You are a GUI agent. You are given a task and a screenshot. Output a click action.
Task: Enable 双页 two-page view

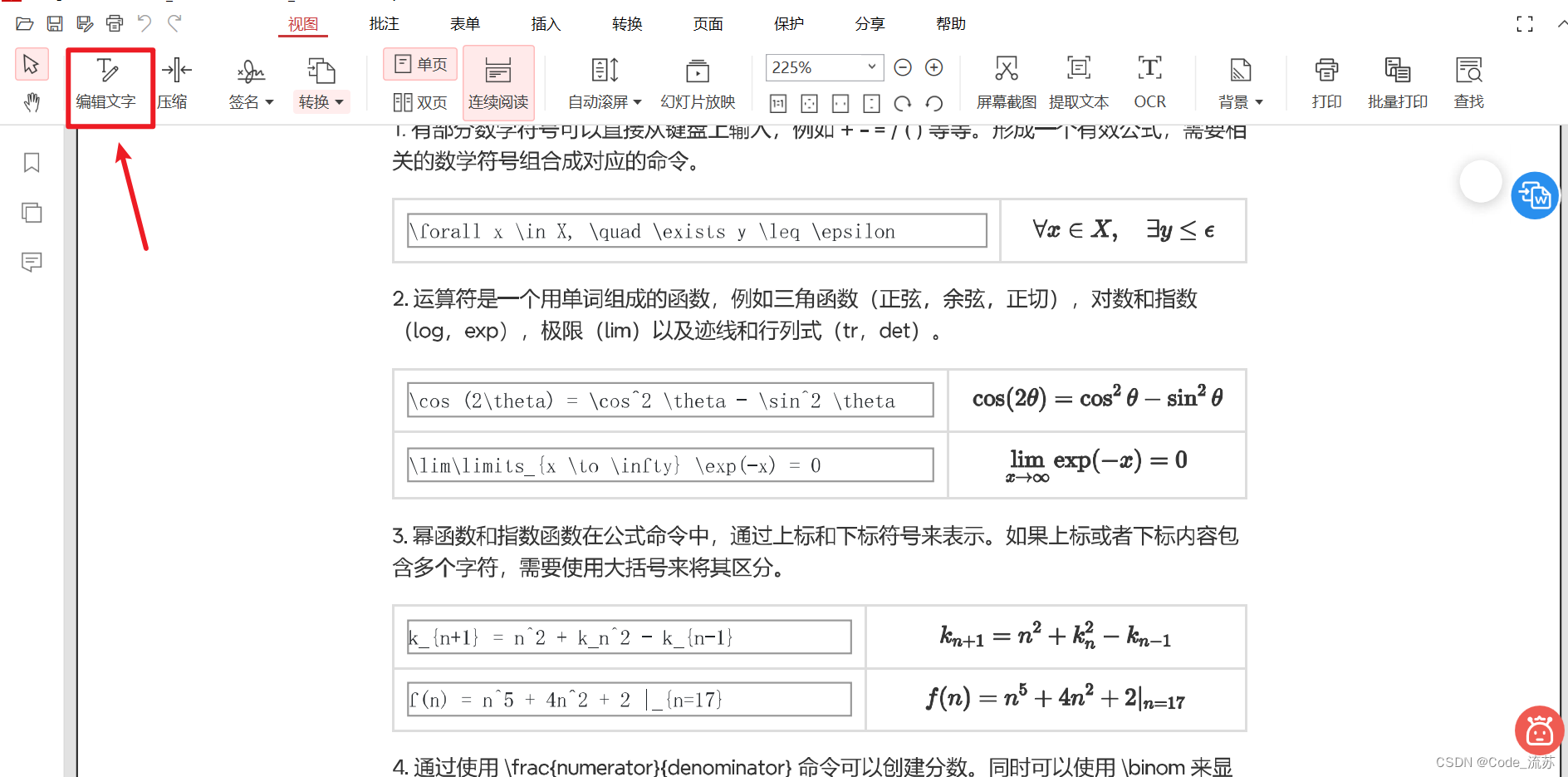419,103
